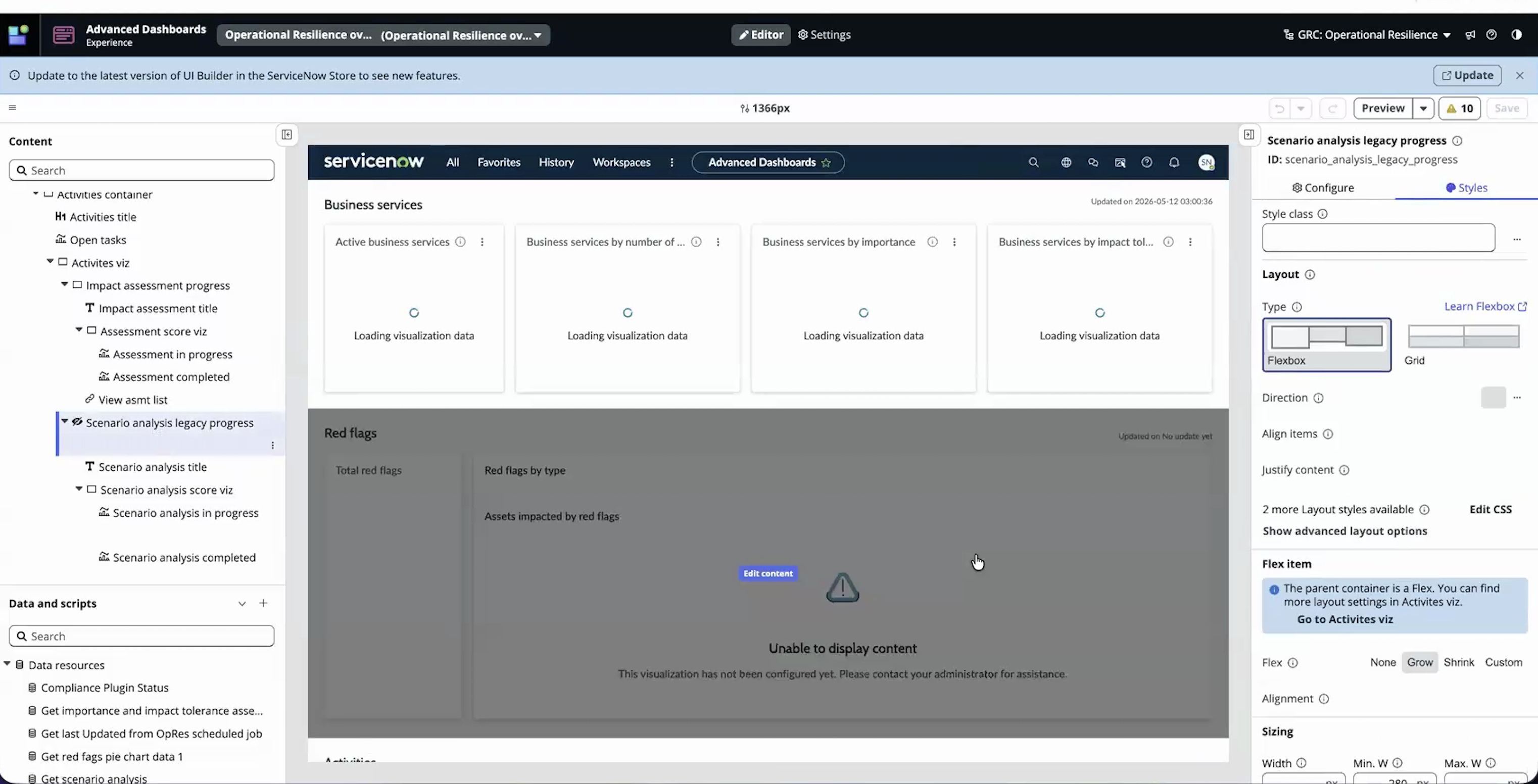Viewport: 1538px width, 784px height.
Task: Switch to the Configure tab
Action: coord(1322,187)
